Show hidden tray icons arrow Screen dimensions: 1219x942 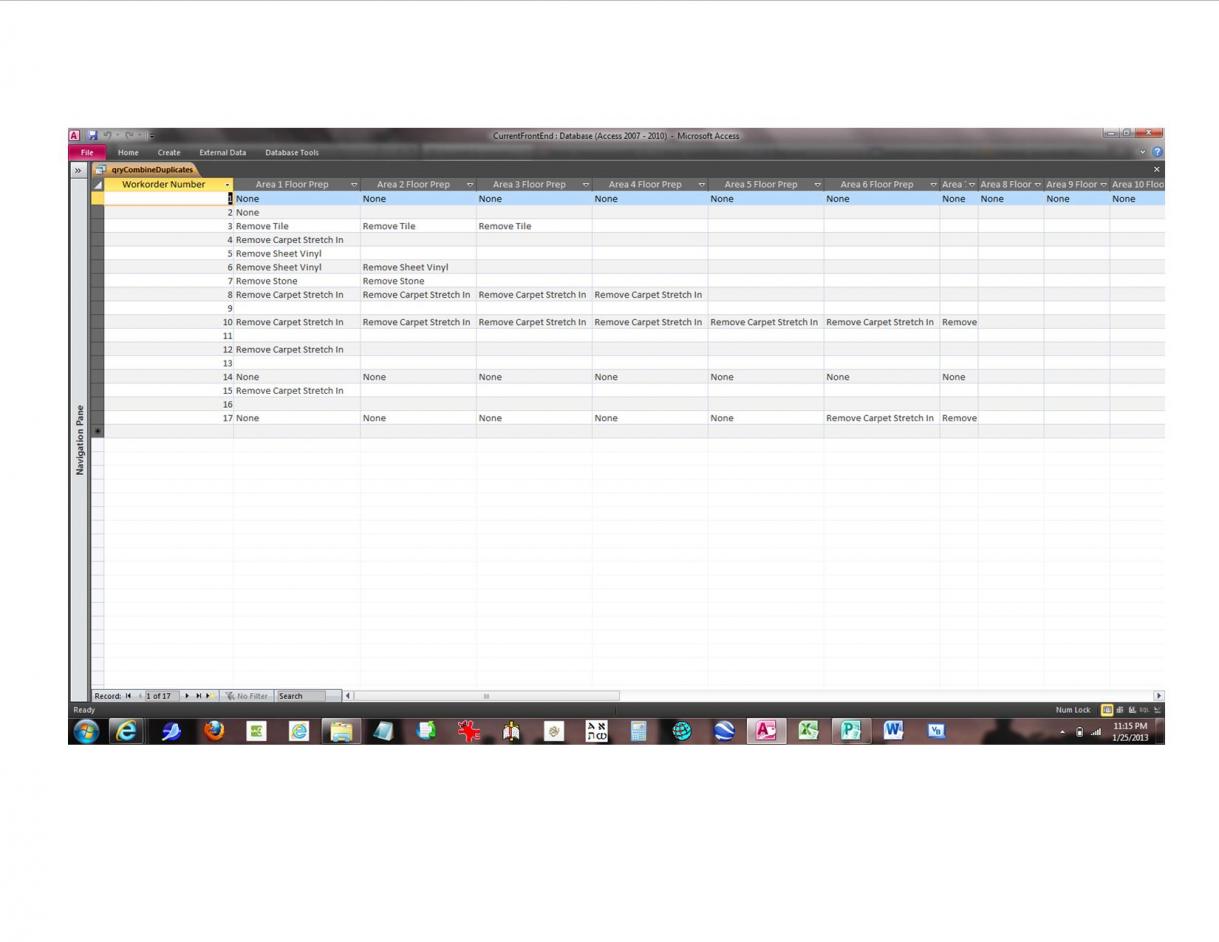[x=1063, y=732]
